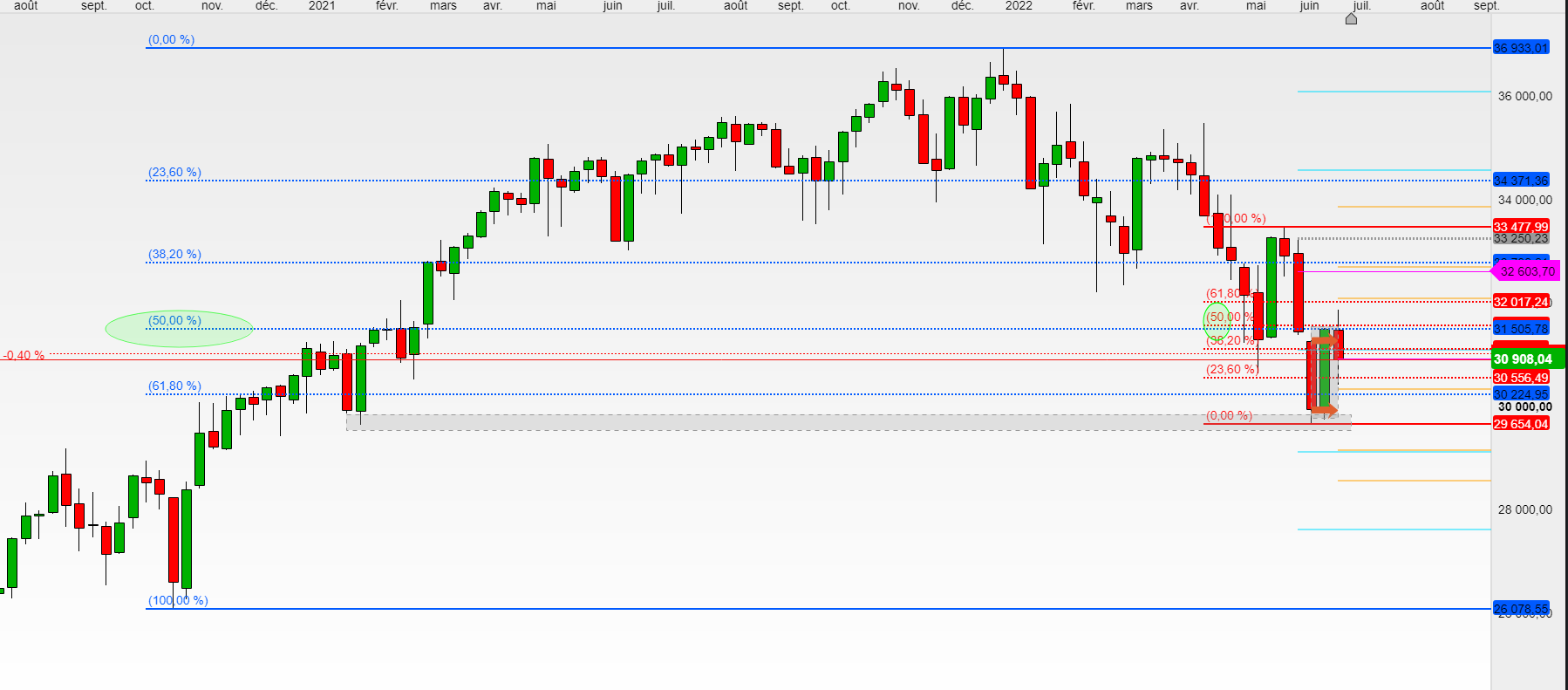
Task: Click the magenta 32 603,70 price tag
Action: click(x=1526, y=271)
